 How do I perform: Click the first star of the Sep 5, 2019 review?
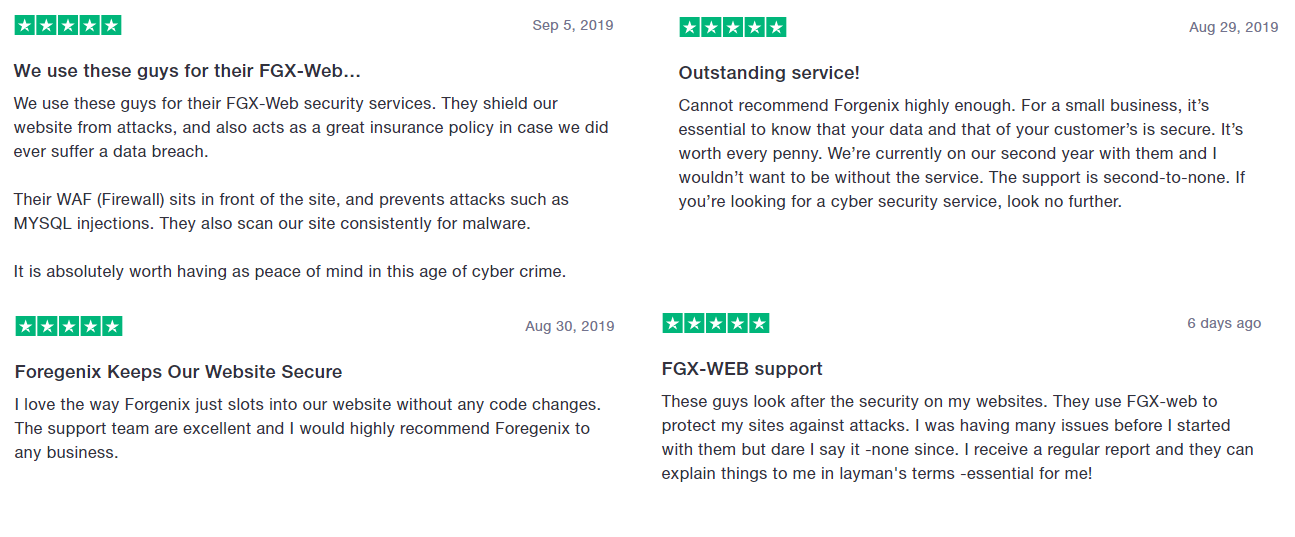click(x=25, y=26)
